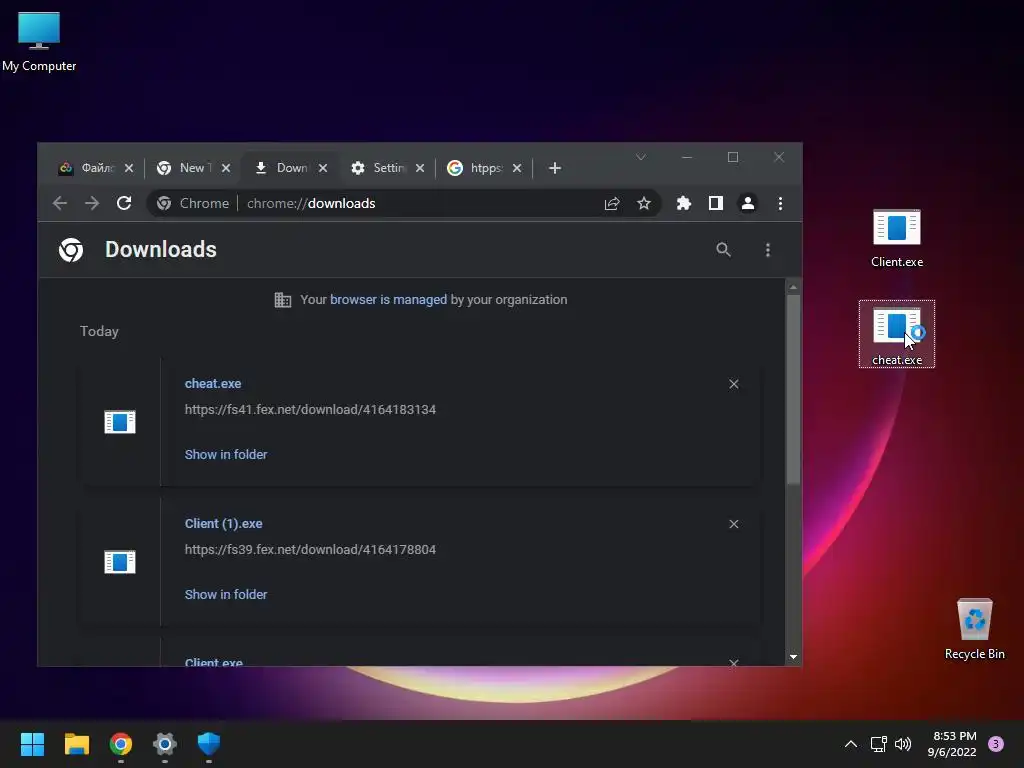Close the Settings tab
This screenshot has height=768, width=1024.
coord(420,168)
